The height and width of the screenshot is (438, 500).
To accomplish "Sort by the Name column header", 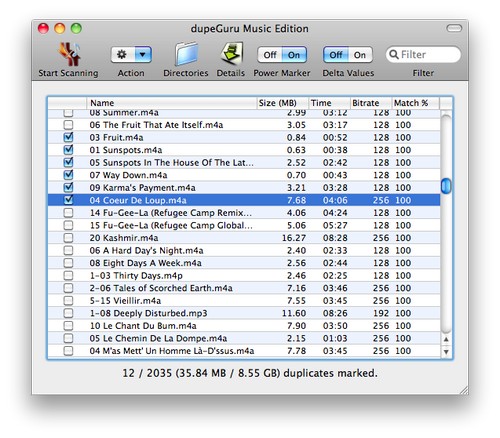I will coord(172,103).
